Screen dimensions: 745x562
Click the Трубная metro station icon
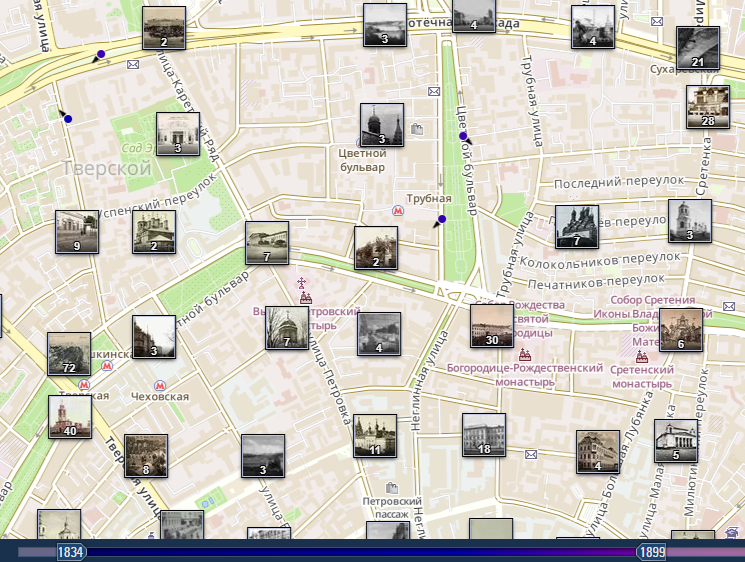[398, 210]
